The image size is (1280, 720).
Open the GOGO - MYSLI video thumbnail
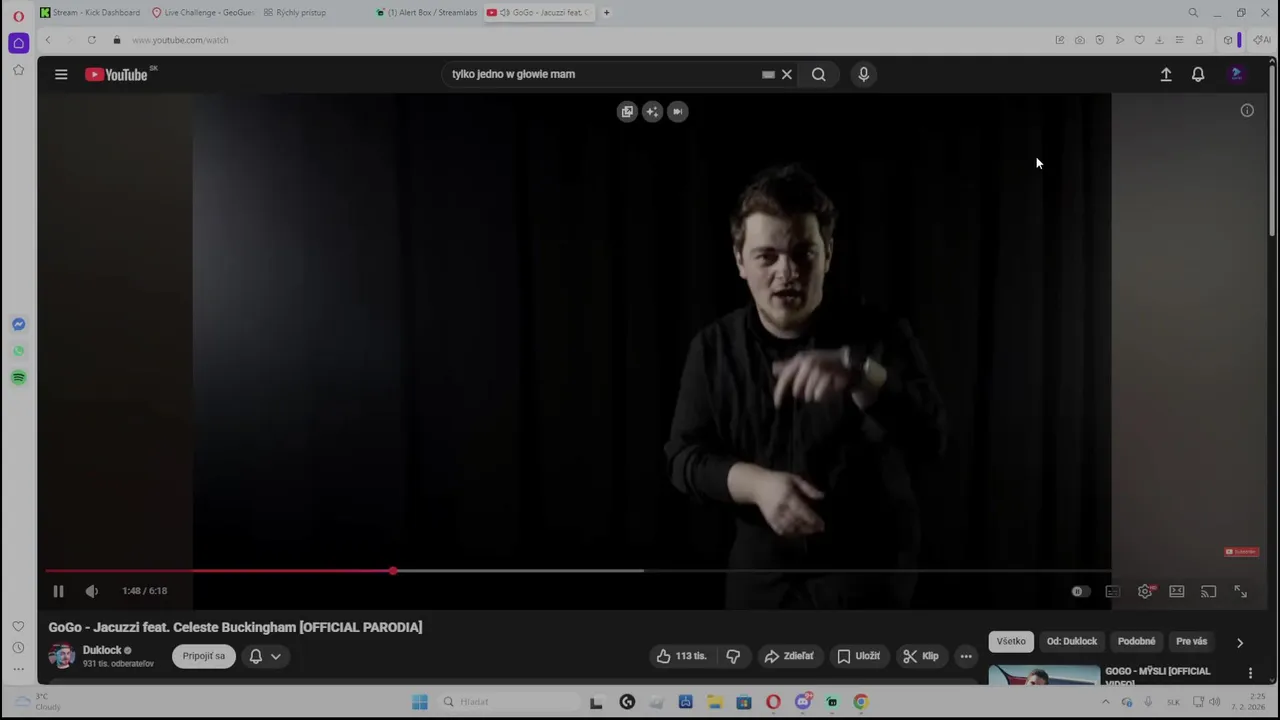1044,675
